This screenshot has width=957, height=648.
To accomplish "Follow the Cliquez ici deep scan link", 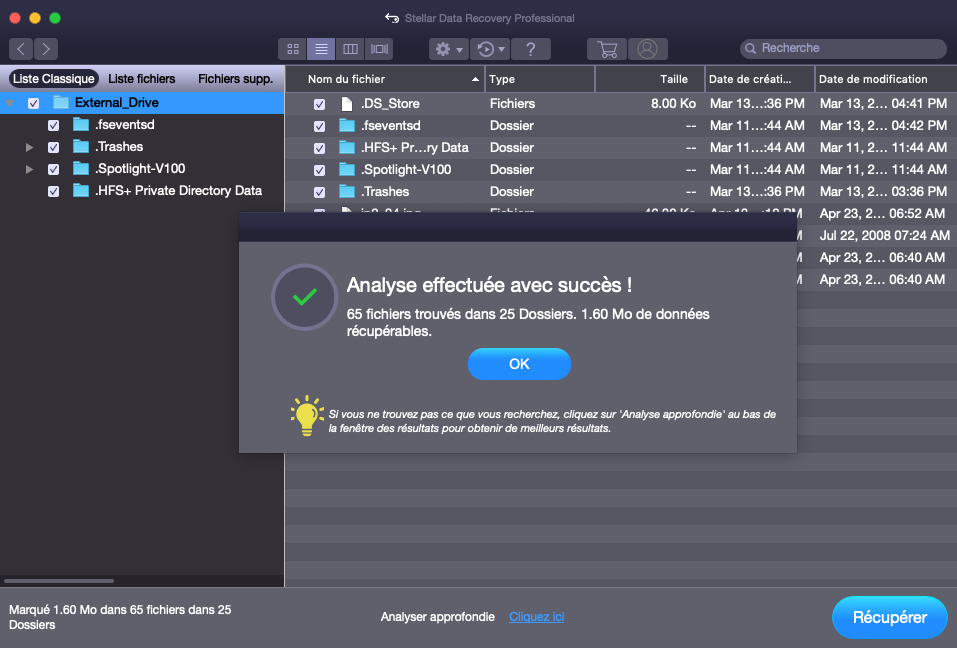I will pos(536,617).
